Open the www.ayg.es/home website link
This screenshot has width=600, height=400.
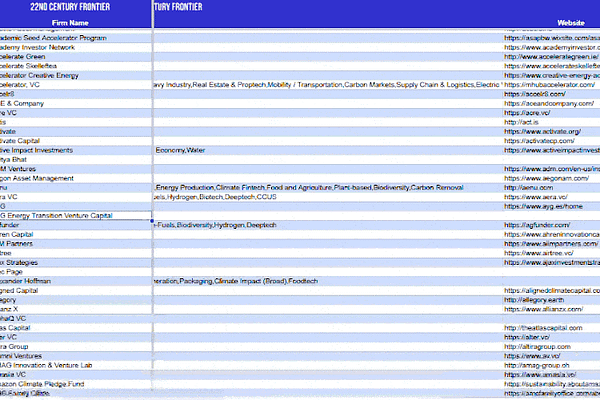543,206
